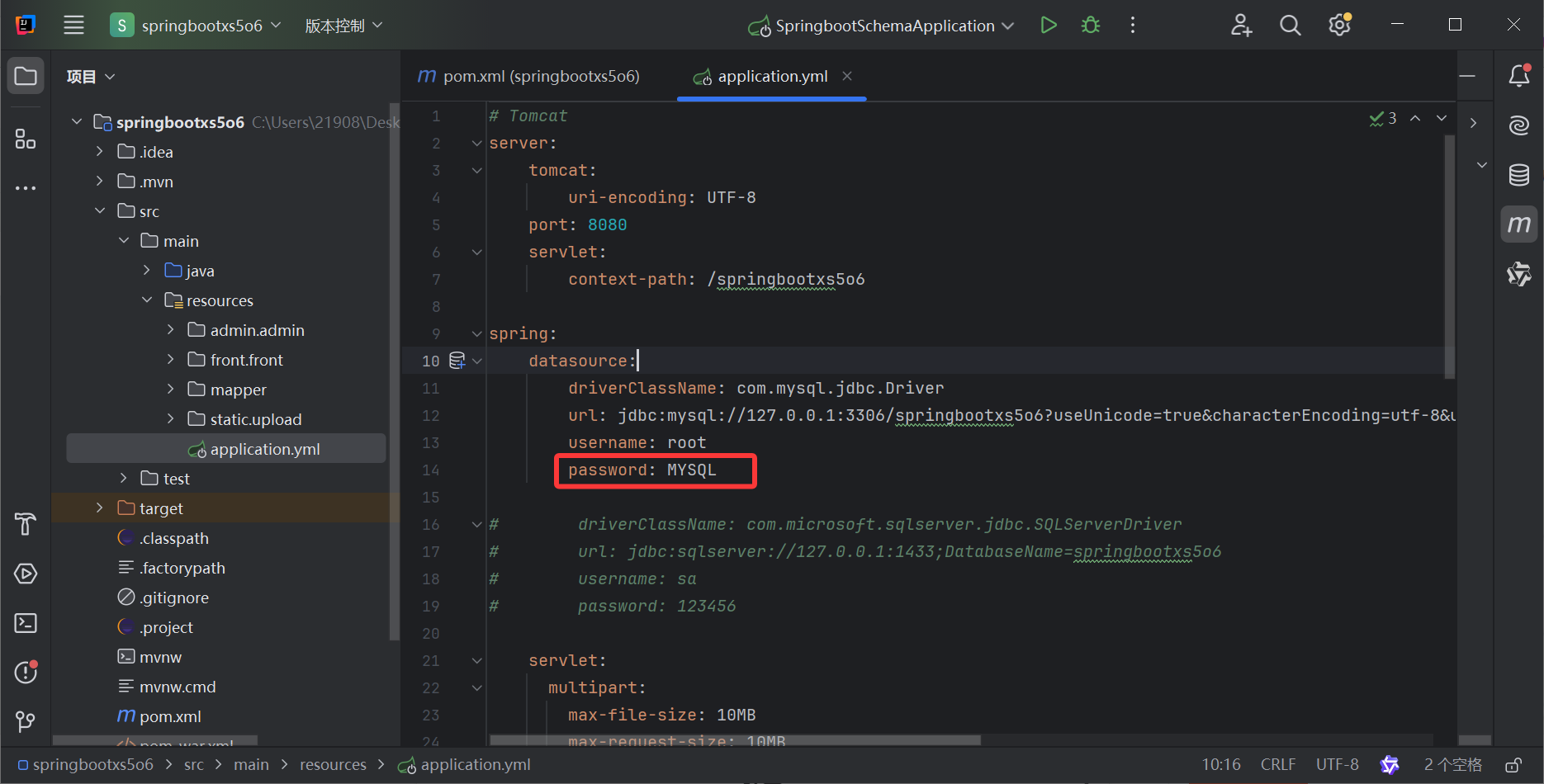Screen dimensions: 1544x784
Task: Open the Maven tool window
Action: click(x=1519, y=224)
